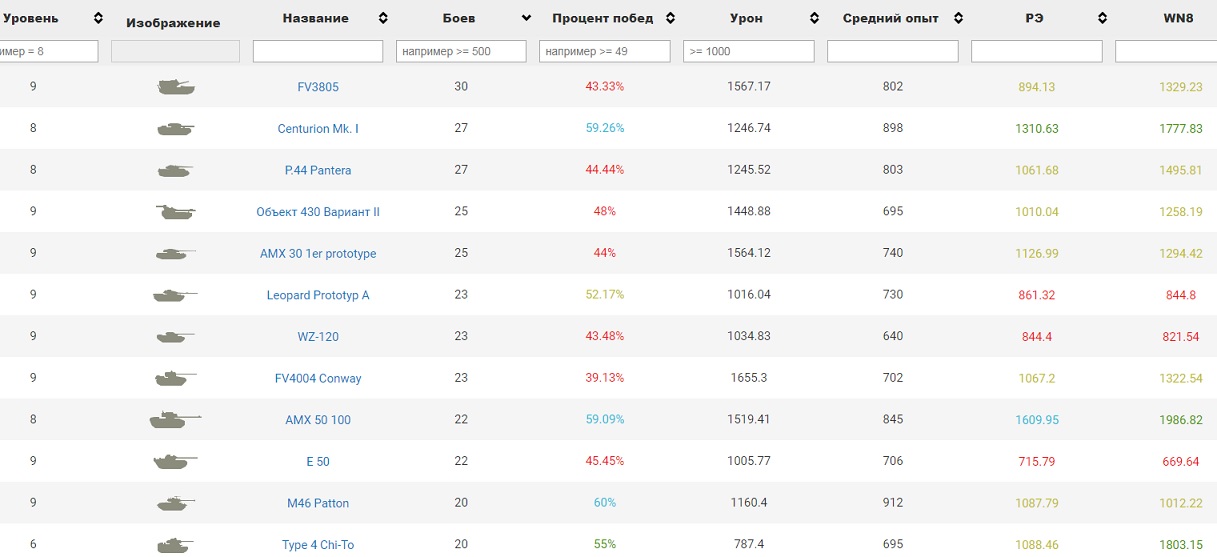1217x557 pixels.
Task: Select WN8 value 1803.15
Action: click(x=1181, y=545)
